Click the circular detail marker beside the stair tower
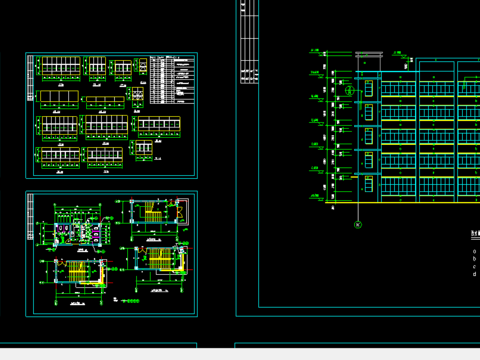Image resolution: width=480 pixels, height=360 pixels. click(349, 90)
